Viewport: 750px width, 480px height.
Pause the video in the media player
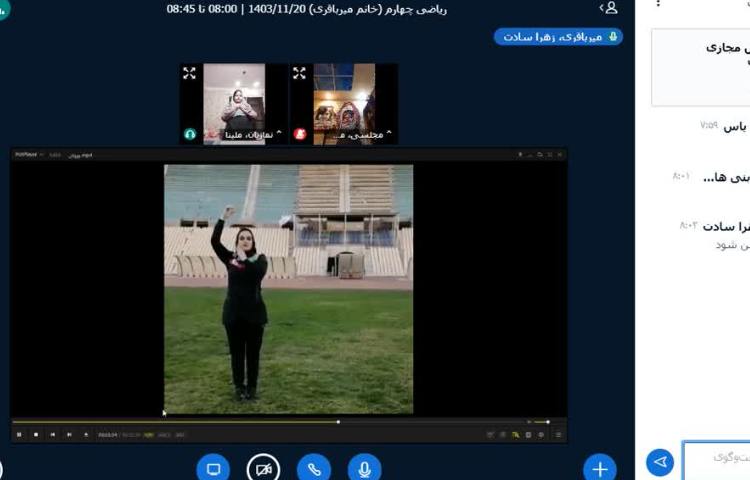(x=19, y=435)
